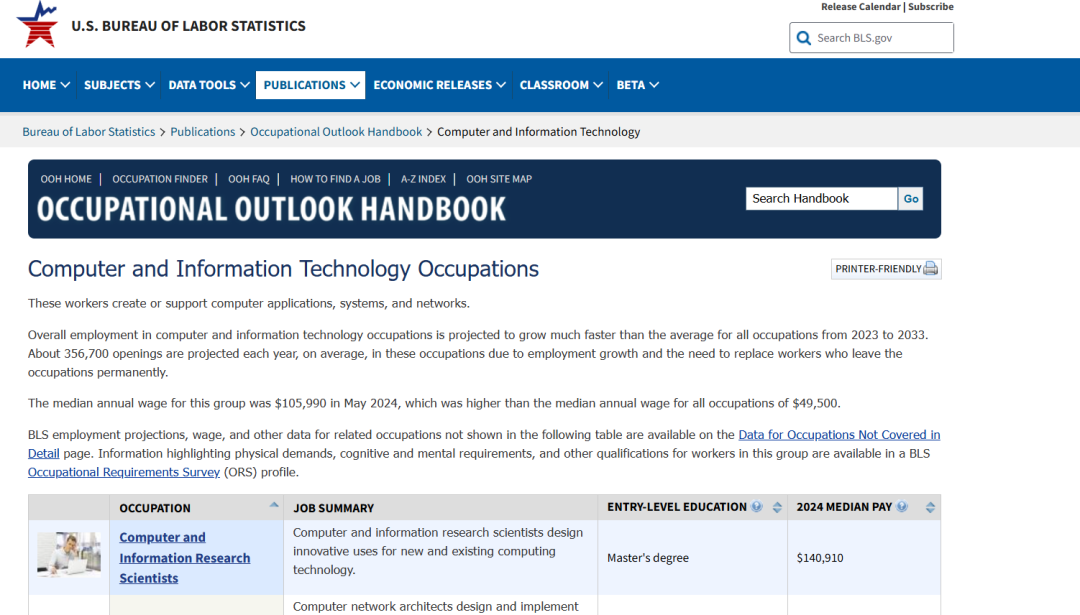The image size is (1080, 615).
Task: Click the Go button in Handbook search
Action: [x=911, y=198]
